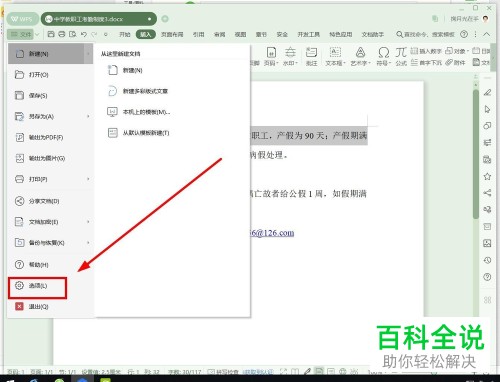This screenshot has width=500, height=382.
Task: Select the docx document tab
Action: point(99,19)
